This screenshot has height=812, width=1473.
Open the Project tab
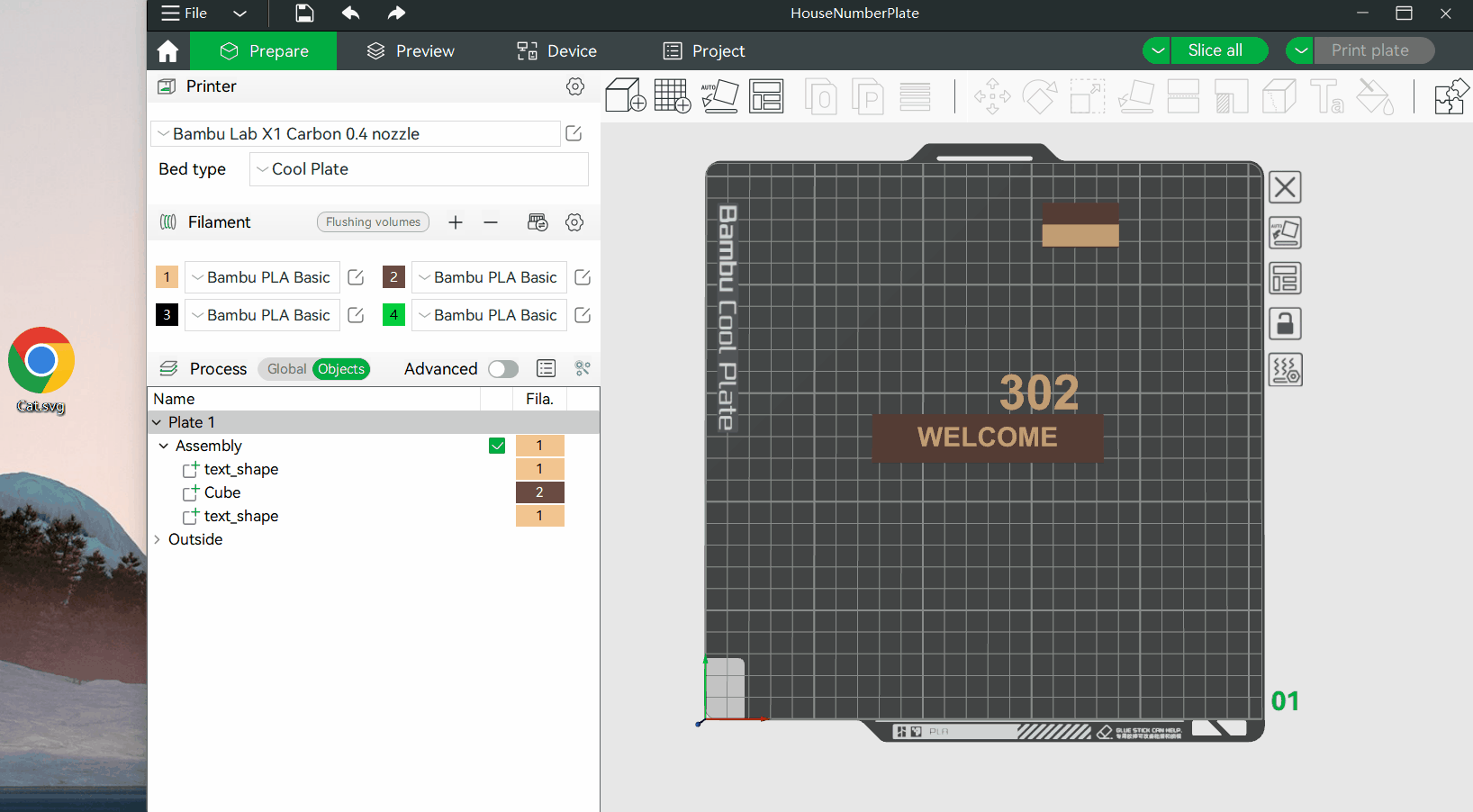coord(704,51)
